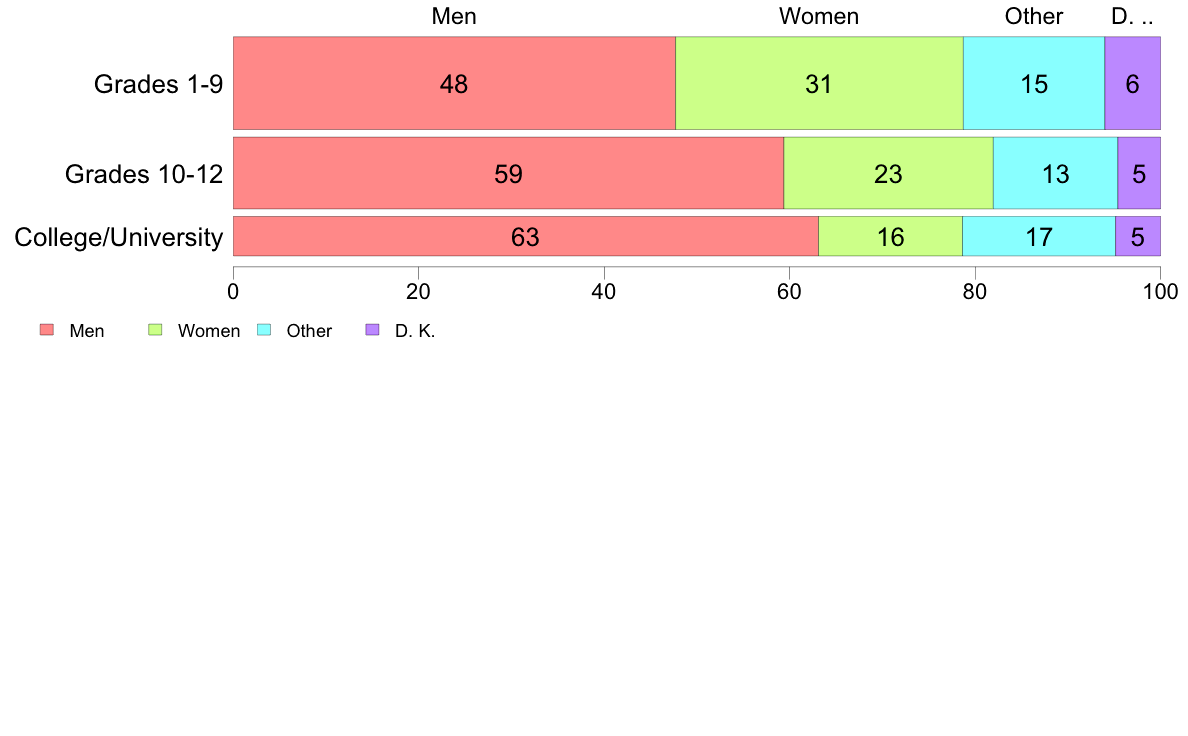Select the Men segment showing 59

(x=508, y=173)
